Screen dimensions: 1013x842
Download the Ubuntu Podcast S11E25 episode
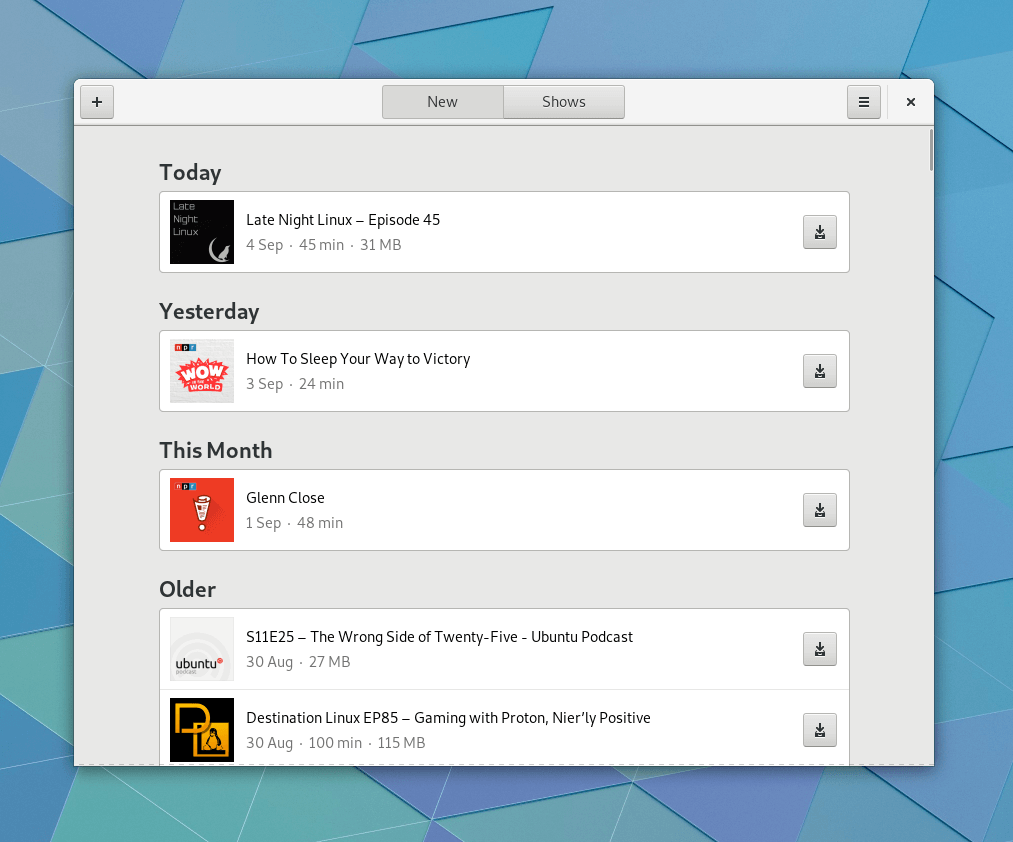[819, 649]
